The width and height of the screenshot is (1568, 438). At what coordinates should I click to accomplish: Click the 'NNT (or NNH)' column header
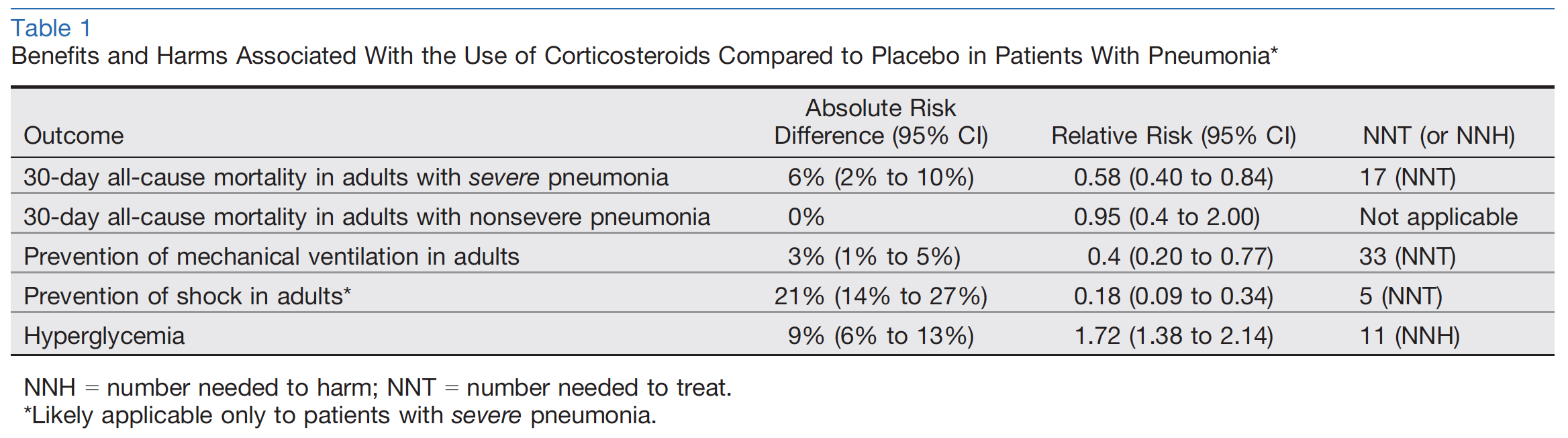pyautogui.click(x=1438, y=136)
